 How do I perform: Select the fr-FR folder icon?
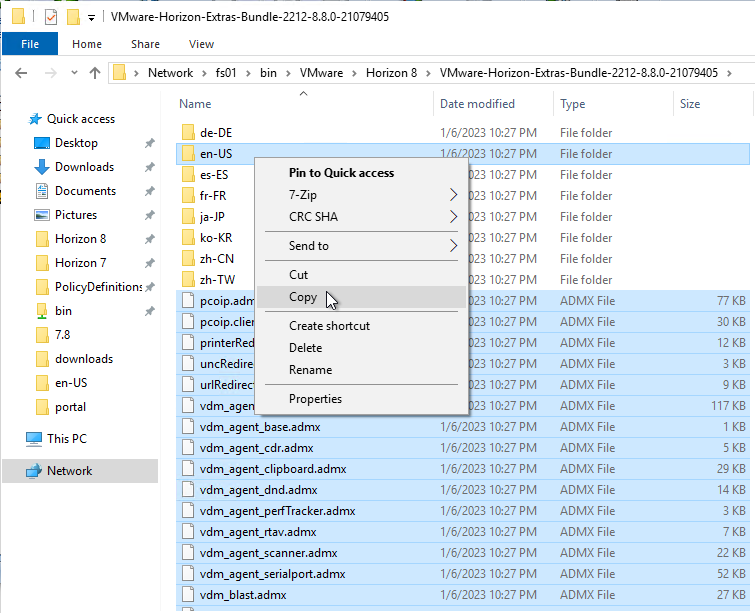188,196
